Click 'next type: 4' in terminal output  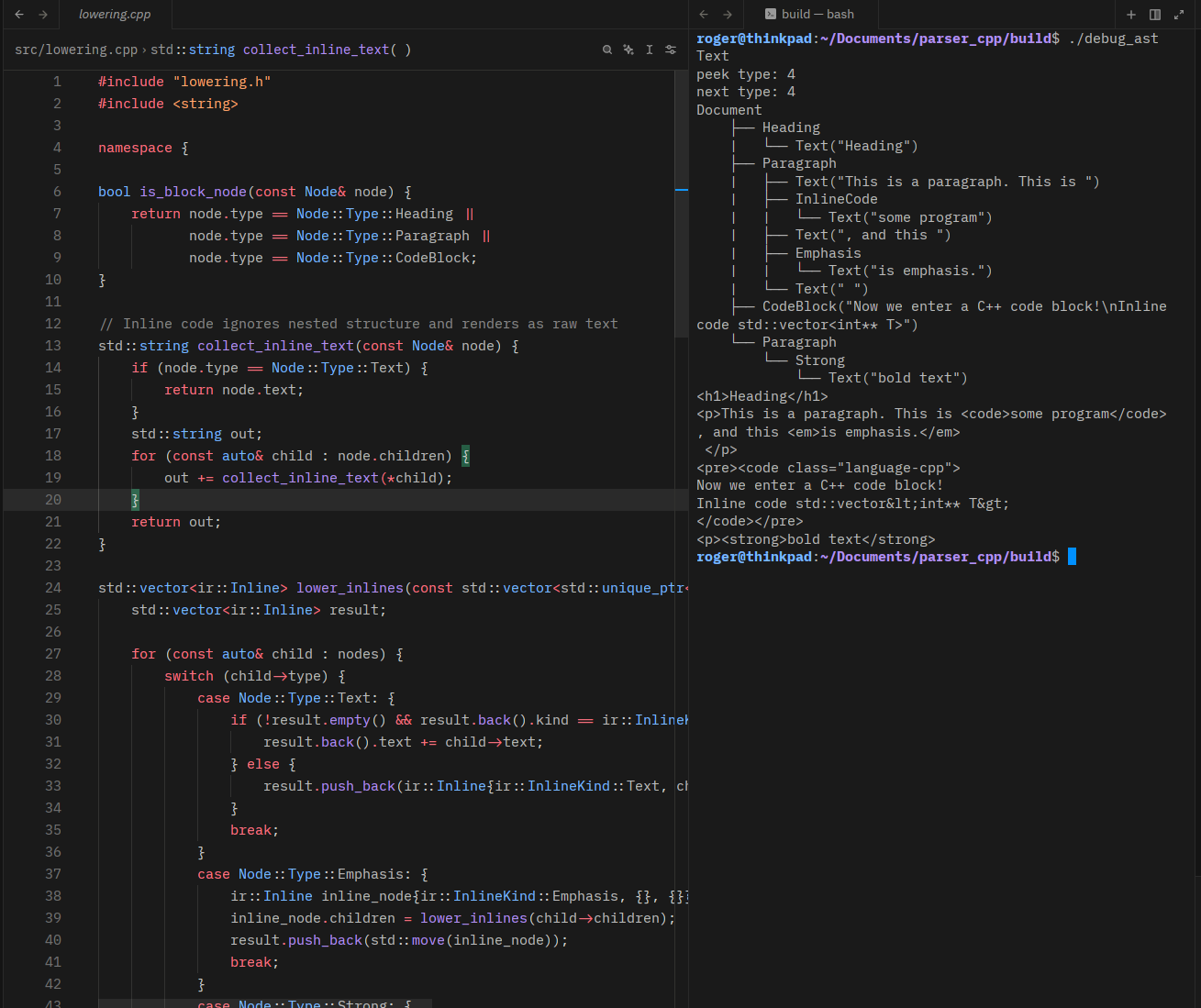click(746, 92)
